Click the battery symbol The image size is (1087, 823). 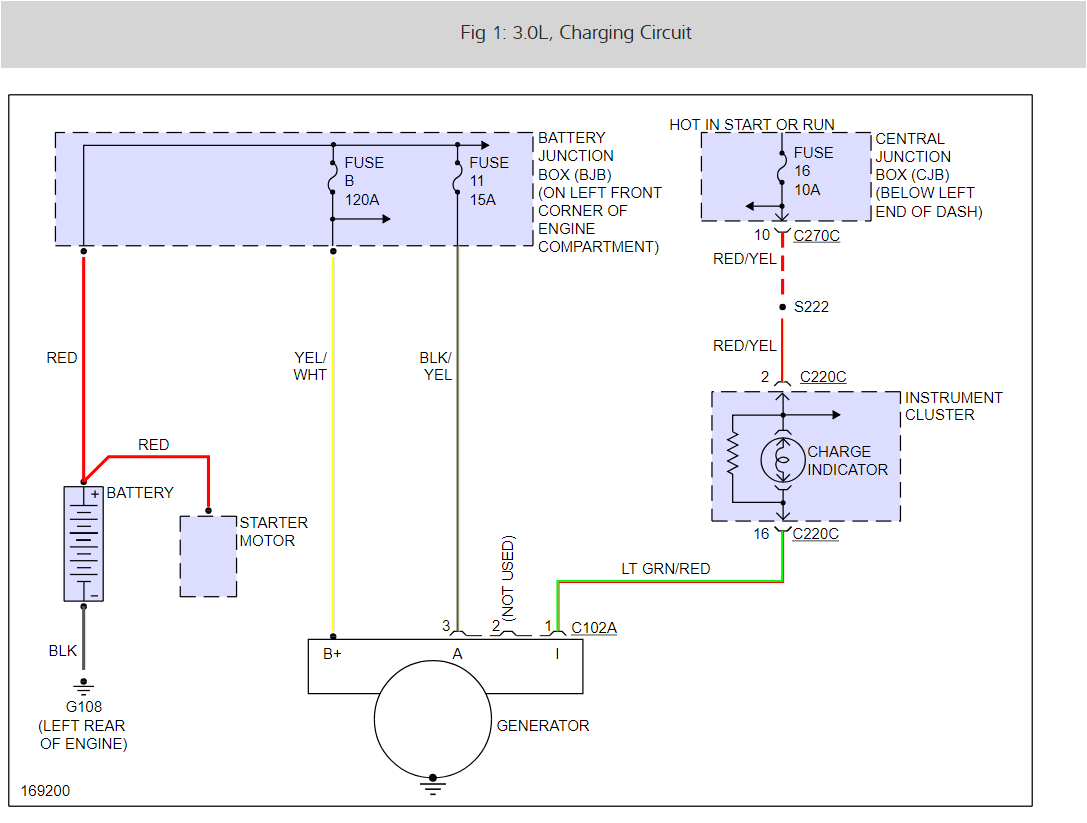tap(84, 543)
